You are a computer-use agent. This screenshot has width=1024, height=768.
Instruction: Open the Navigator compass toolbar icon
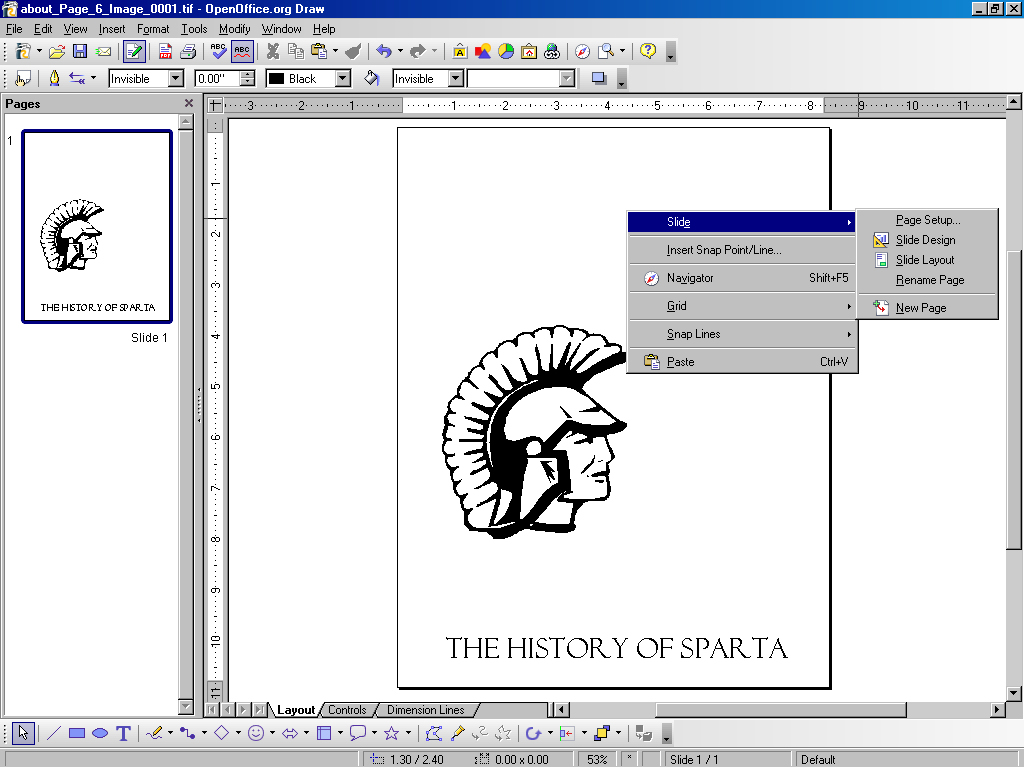(582, 51)
